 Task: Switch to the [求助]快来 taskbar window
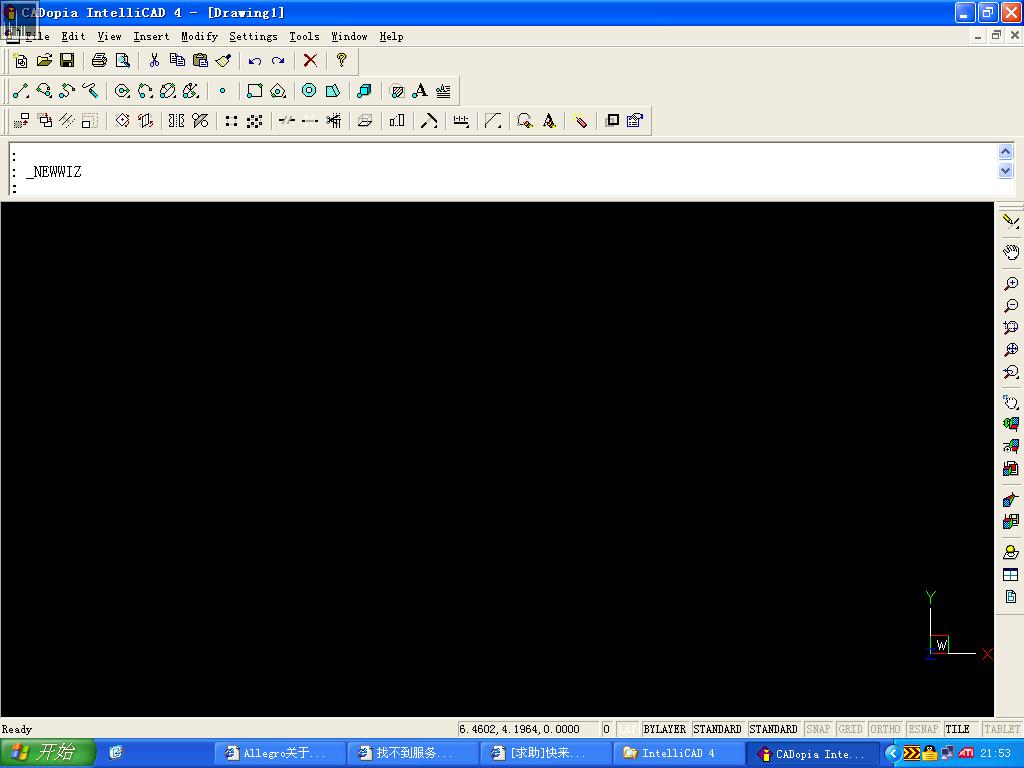pos(545,753)
